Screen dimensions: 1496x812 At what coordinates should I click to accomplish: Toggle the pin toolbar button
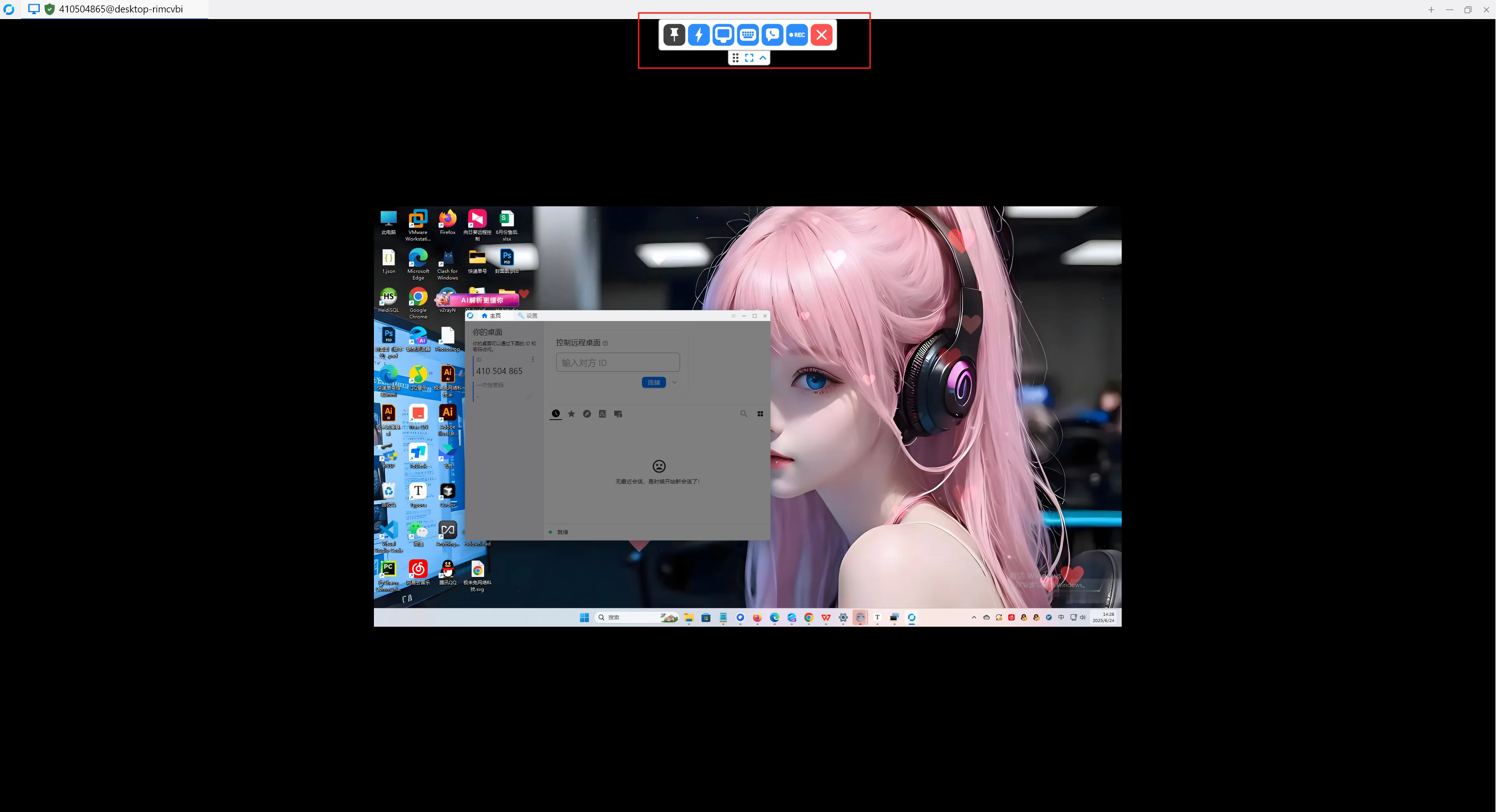click(x=674, y=35)
